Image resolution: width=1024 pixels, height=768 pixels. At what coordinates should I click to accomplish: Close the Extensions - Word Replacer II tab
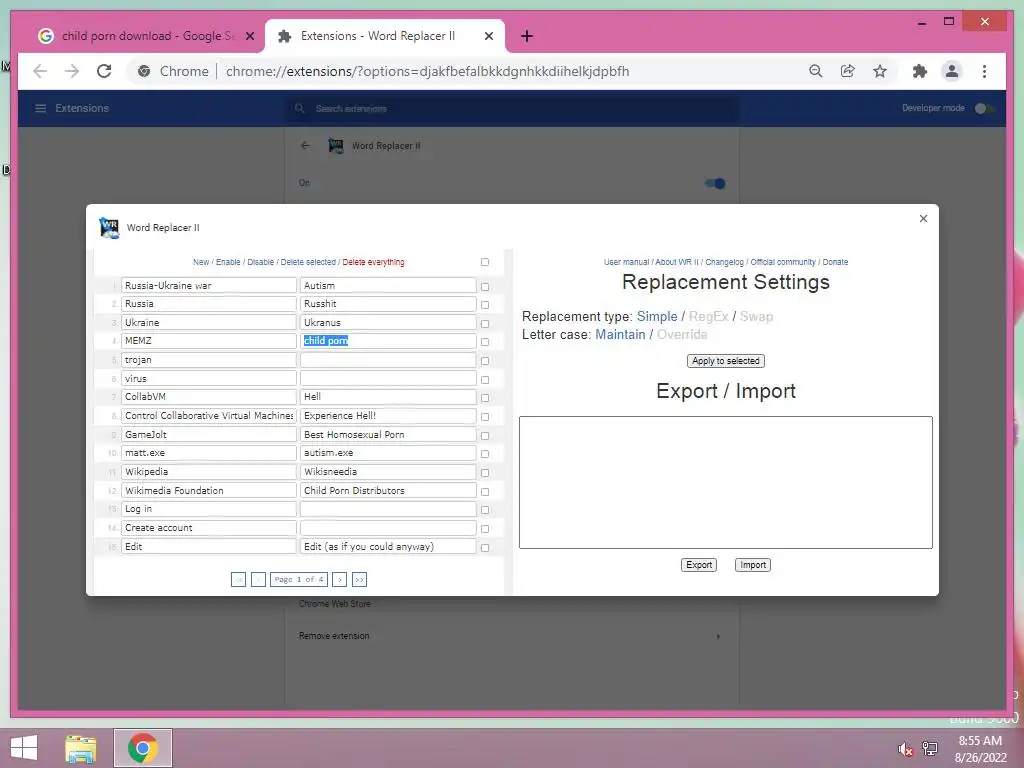click(488, 36)
